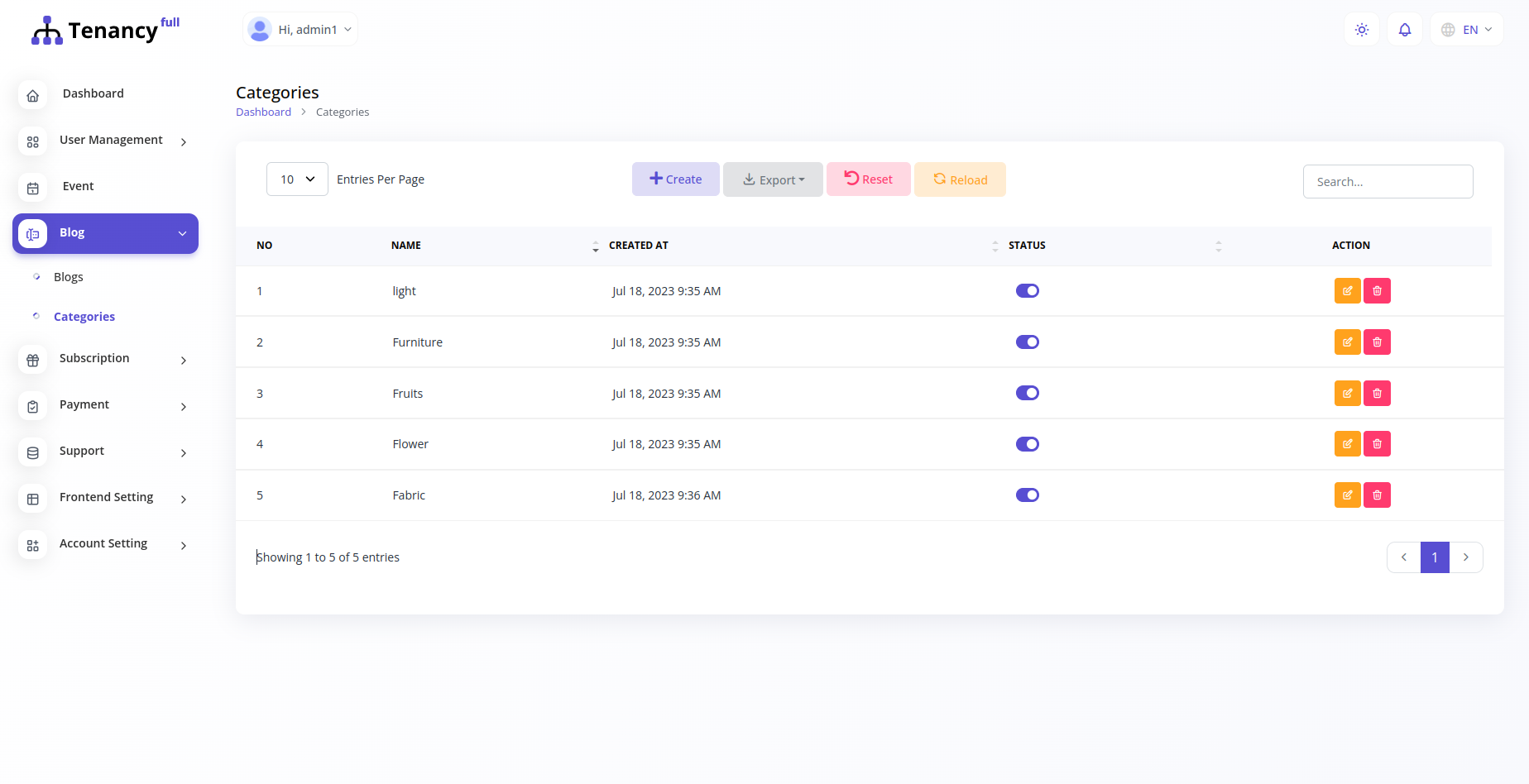The width and height of the screenshot is (1529, 784).
Task: Disable the status toggle for light
Action: pos(1027,290)
